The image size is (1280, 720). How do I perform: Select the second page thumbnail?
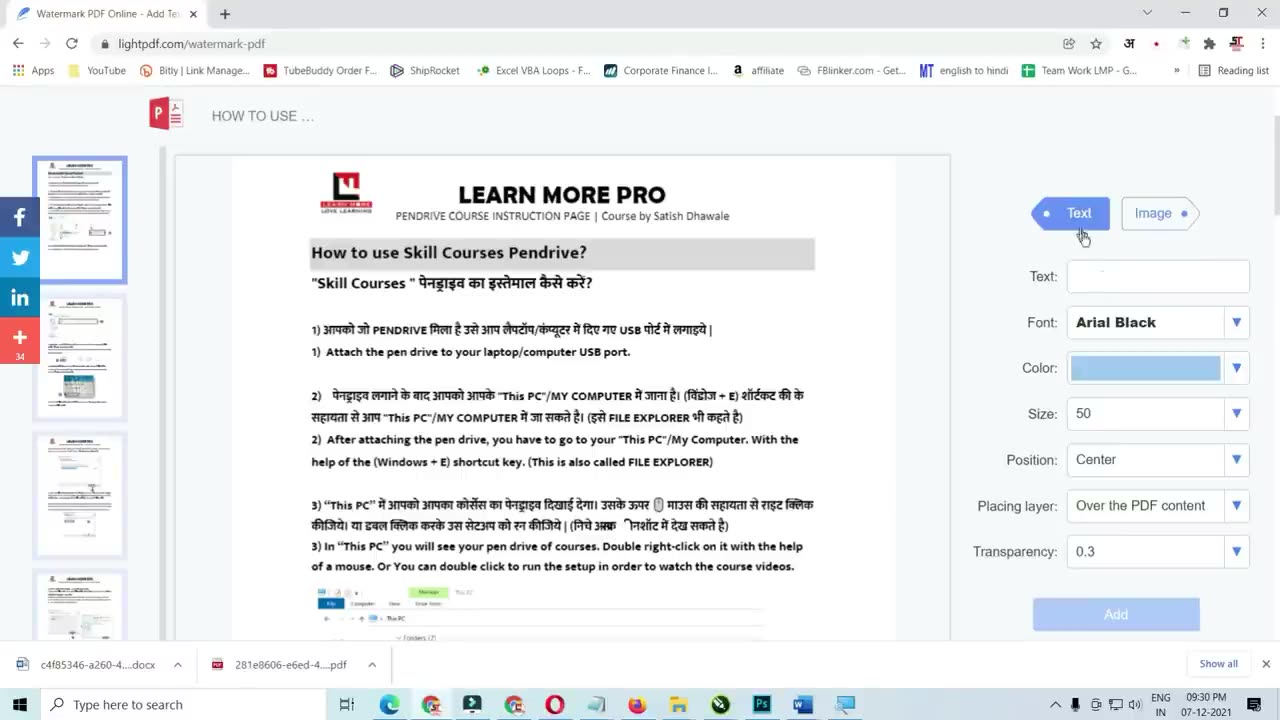[80, 357]
